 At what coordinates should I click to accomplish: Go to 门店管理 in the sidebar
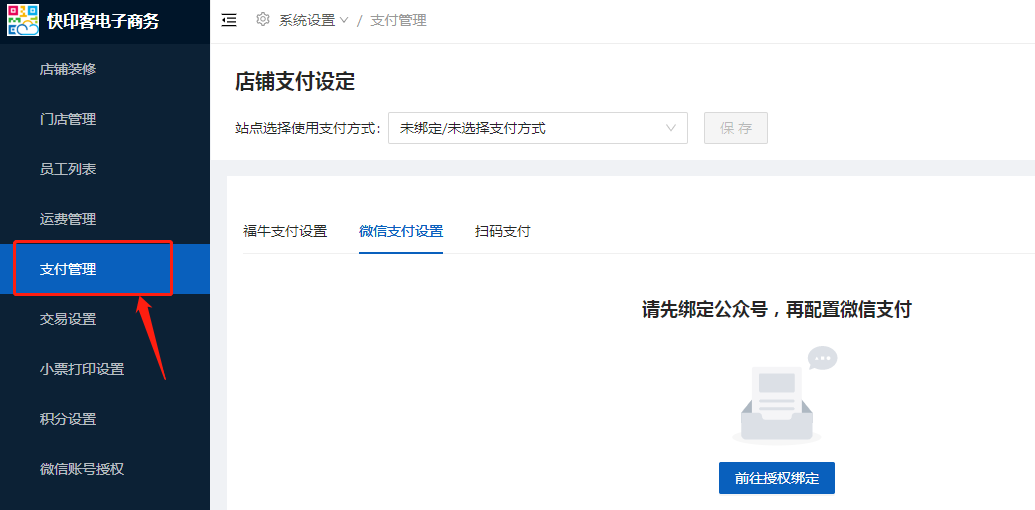pos(68,119)
